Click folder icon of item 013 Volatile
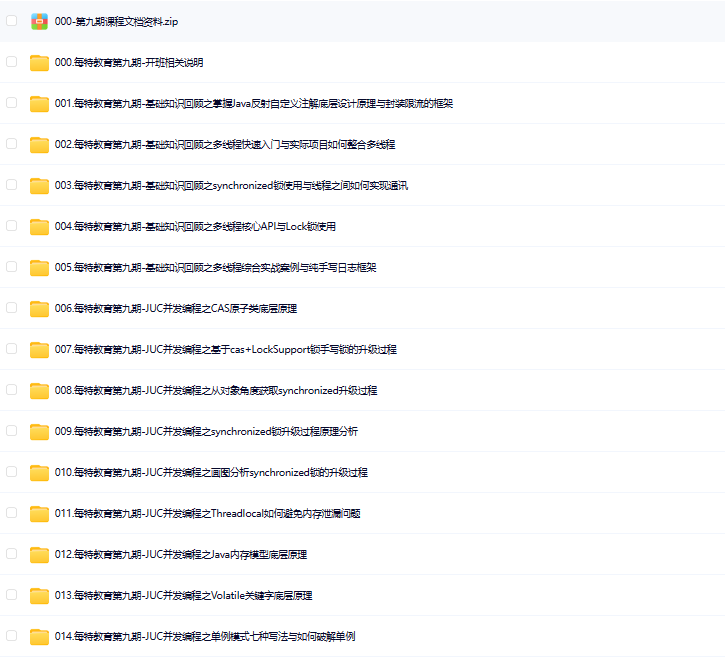 pos(39,596)
